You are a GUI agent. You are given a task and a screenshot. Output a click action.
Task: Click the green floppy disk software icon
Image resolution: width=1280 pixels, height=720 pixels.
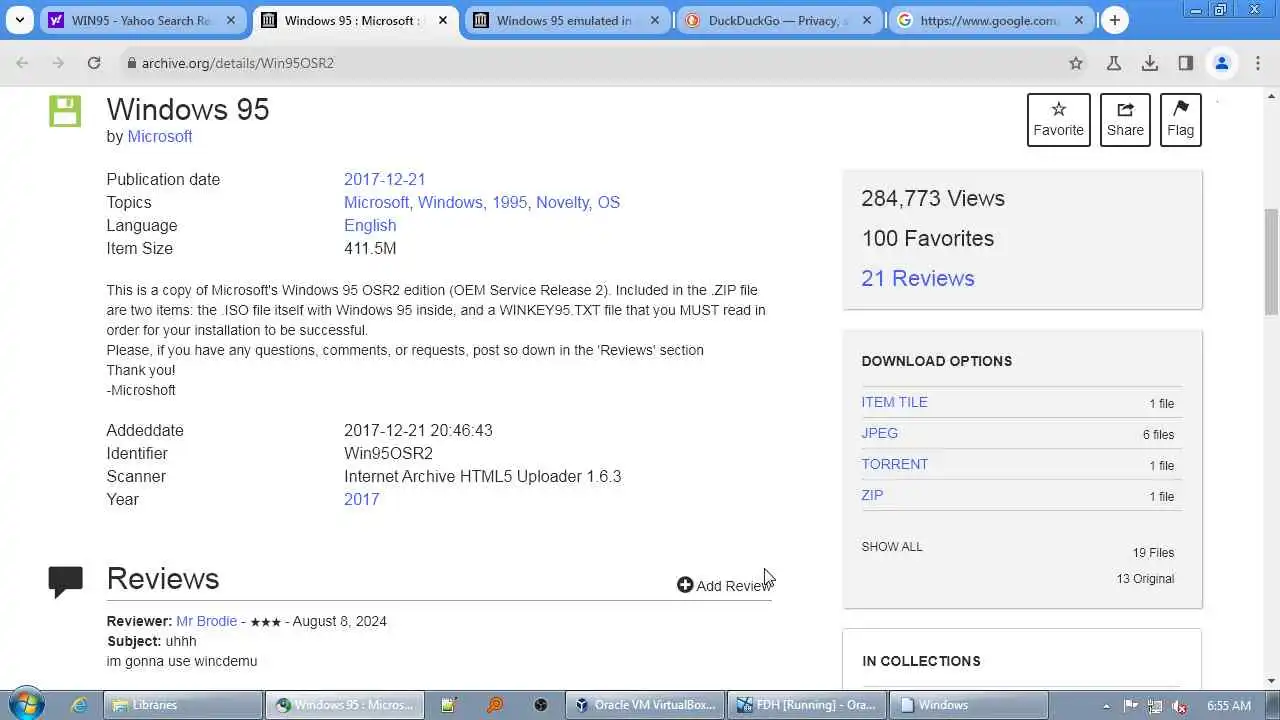point(65,111)
